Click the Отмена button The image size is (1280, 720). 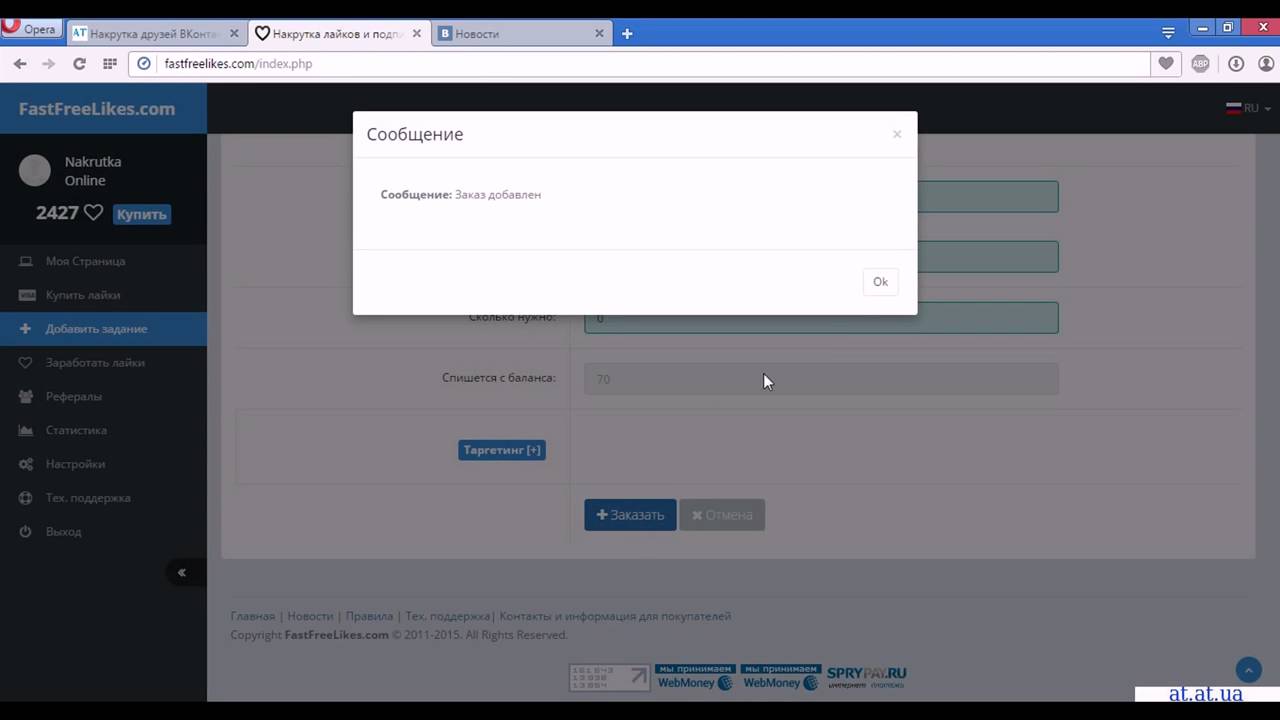coord(722,515)
